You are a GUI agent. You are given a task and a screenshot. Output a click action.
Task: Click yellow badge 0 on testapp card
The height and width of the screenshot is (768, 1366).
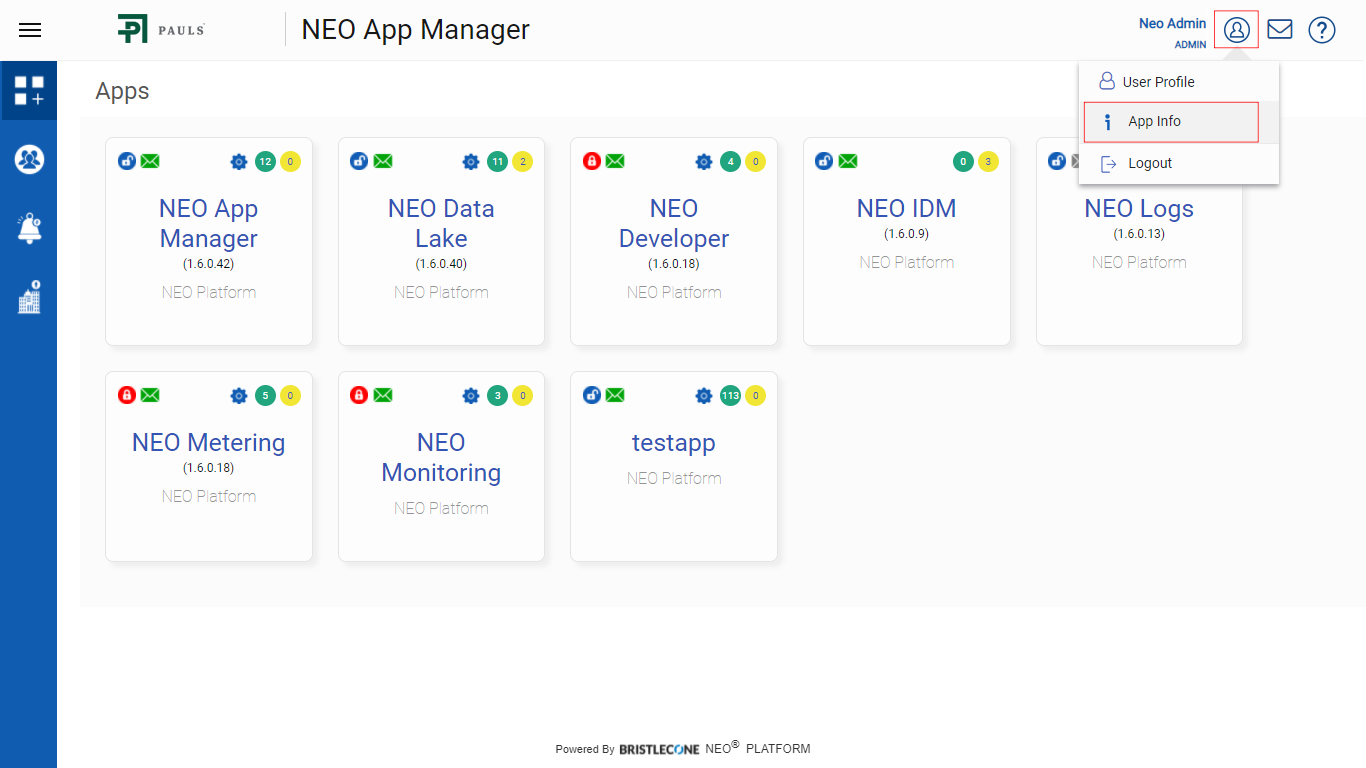pyautogui.click(x=755, y=395)
